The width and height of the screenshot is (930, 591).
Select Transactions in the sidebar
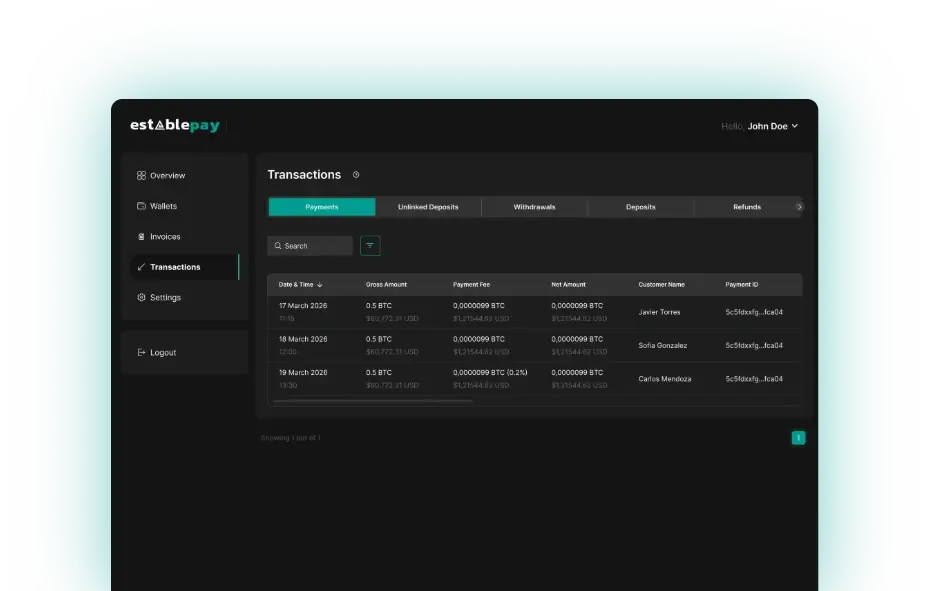(x=184, y=267)
